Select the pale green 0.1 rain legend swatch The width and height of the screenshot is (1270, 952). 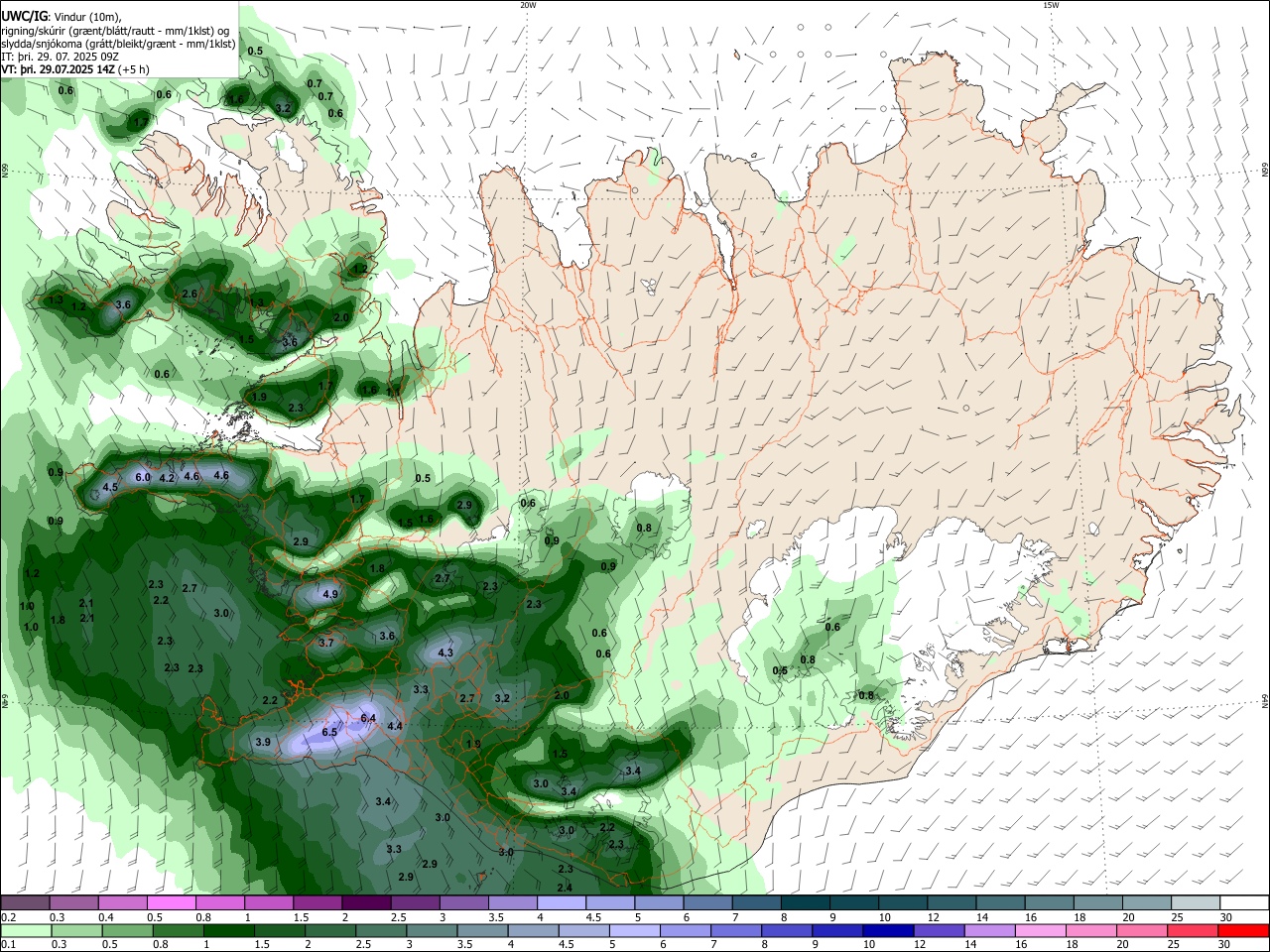(x=25, y=930)
